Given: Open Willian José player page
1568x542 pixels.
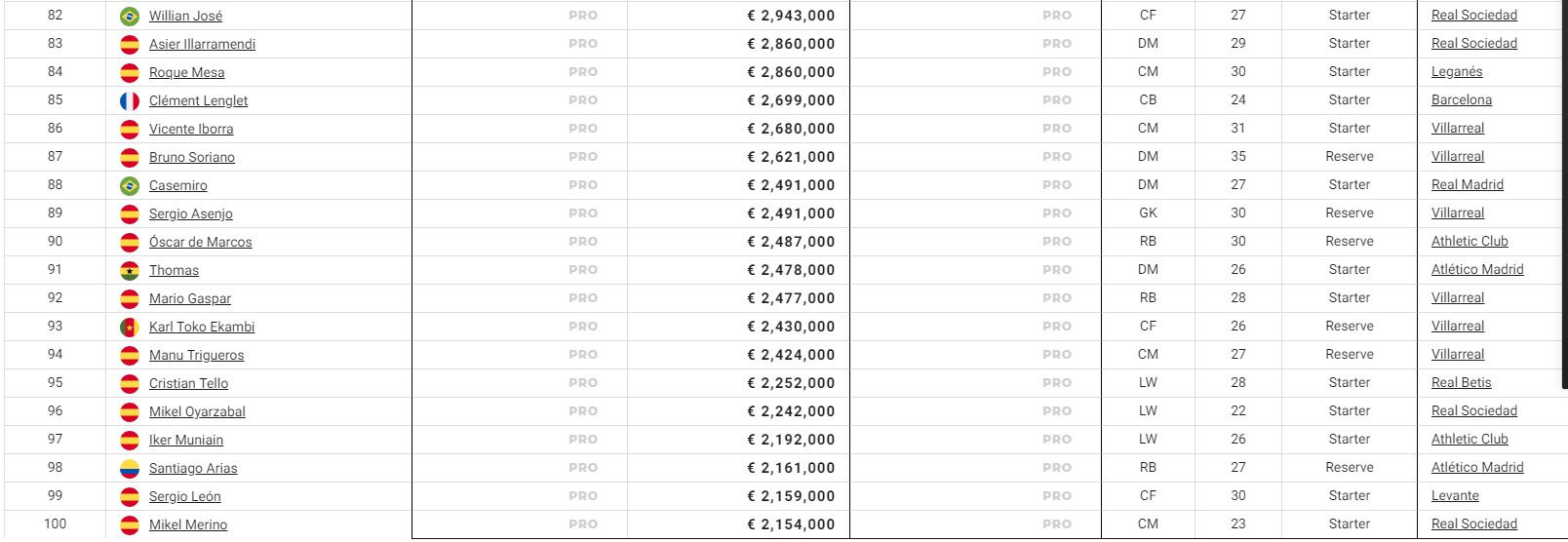Looking at the screenshot, I should pyautogui.click(x=185, y=16).
